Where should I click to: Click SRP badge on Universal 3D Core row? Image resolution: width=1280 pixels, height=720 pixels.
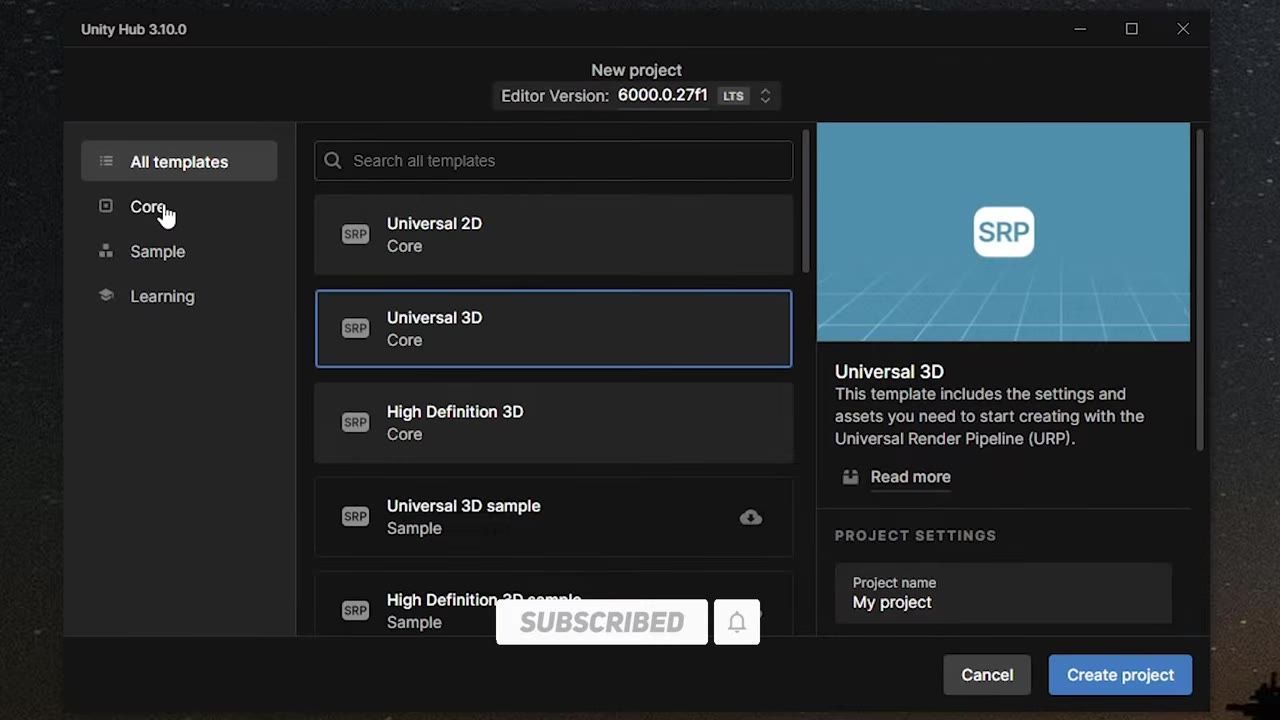355,328
